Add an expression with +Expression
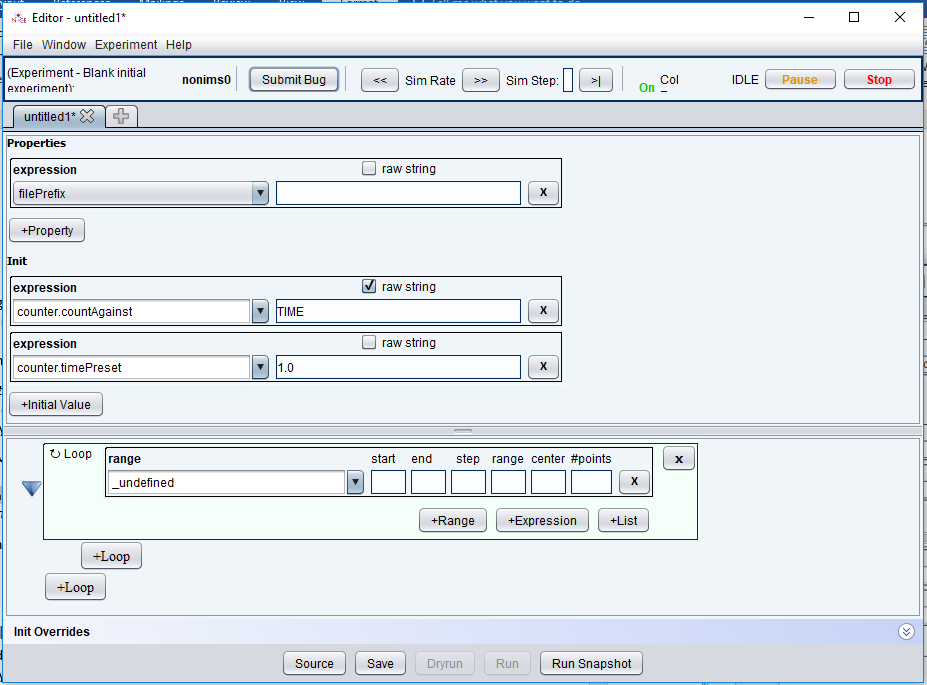This screenshot has height=685, width=927. pos(542,521)
